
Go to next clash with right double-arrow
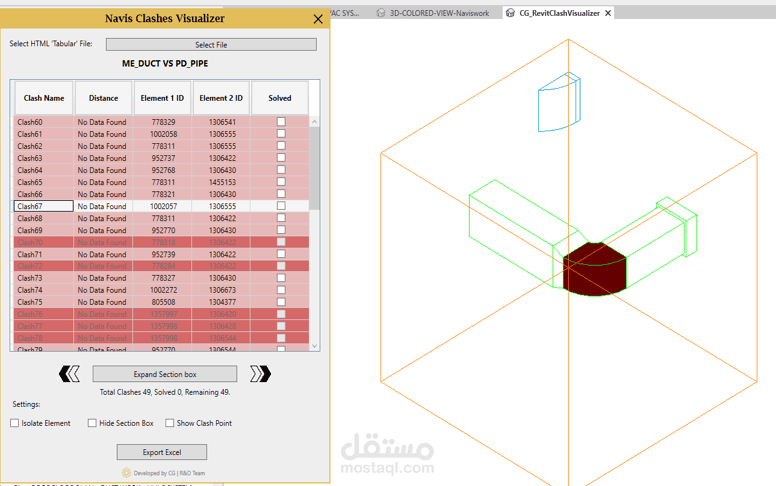tap(260, 374)
